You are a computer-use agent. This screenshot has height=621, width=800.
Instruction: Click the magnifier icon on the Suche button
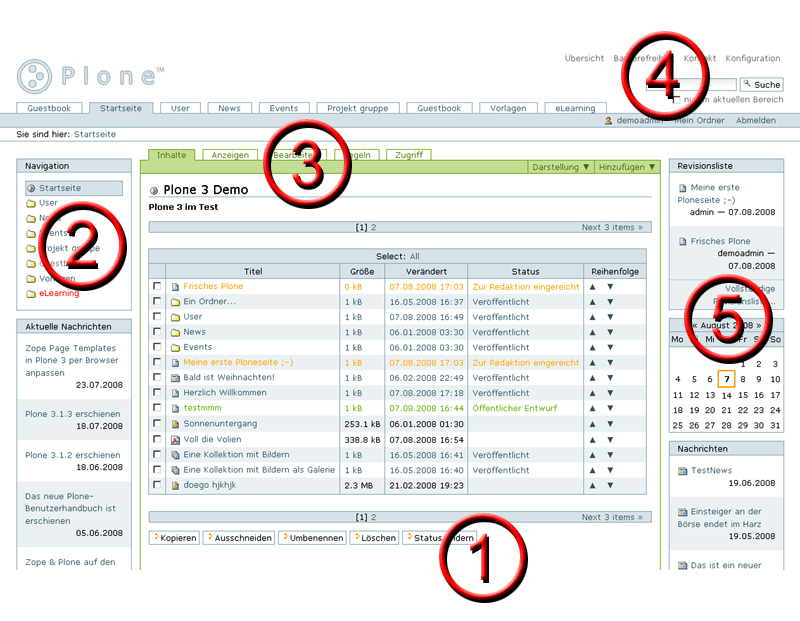pos(746,84)
